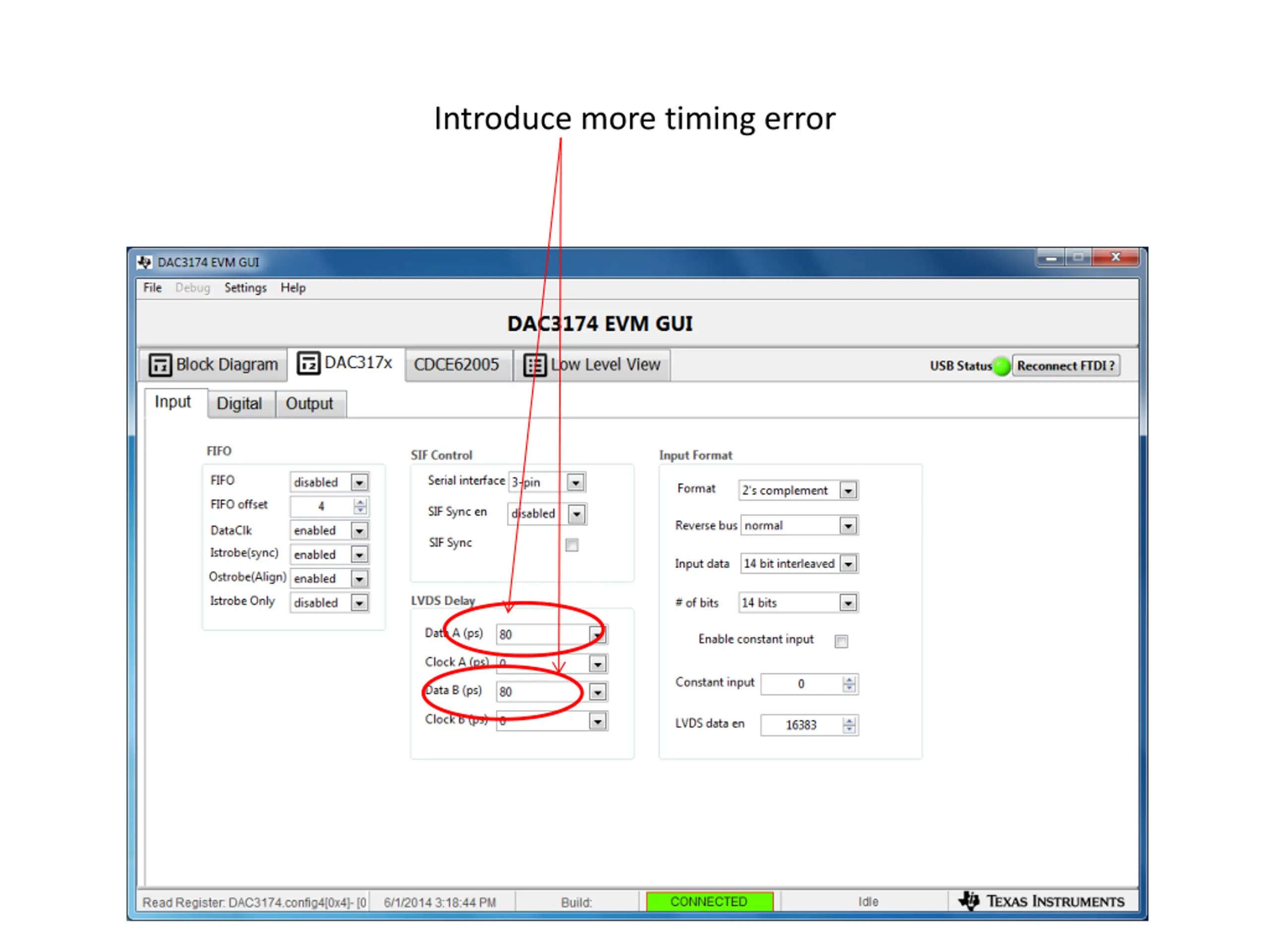Click the Texas Instruments logo in status bar

coord(1040,901)
